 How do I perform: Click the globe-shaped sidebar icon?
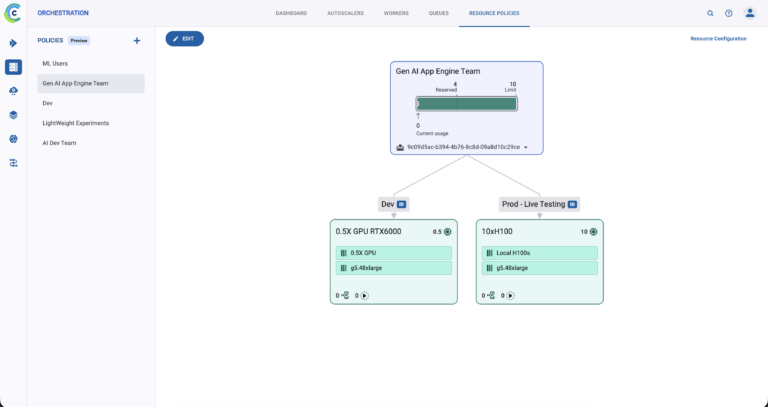click(13, 139)
